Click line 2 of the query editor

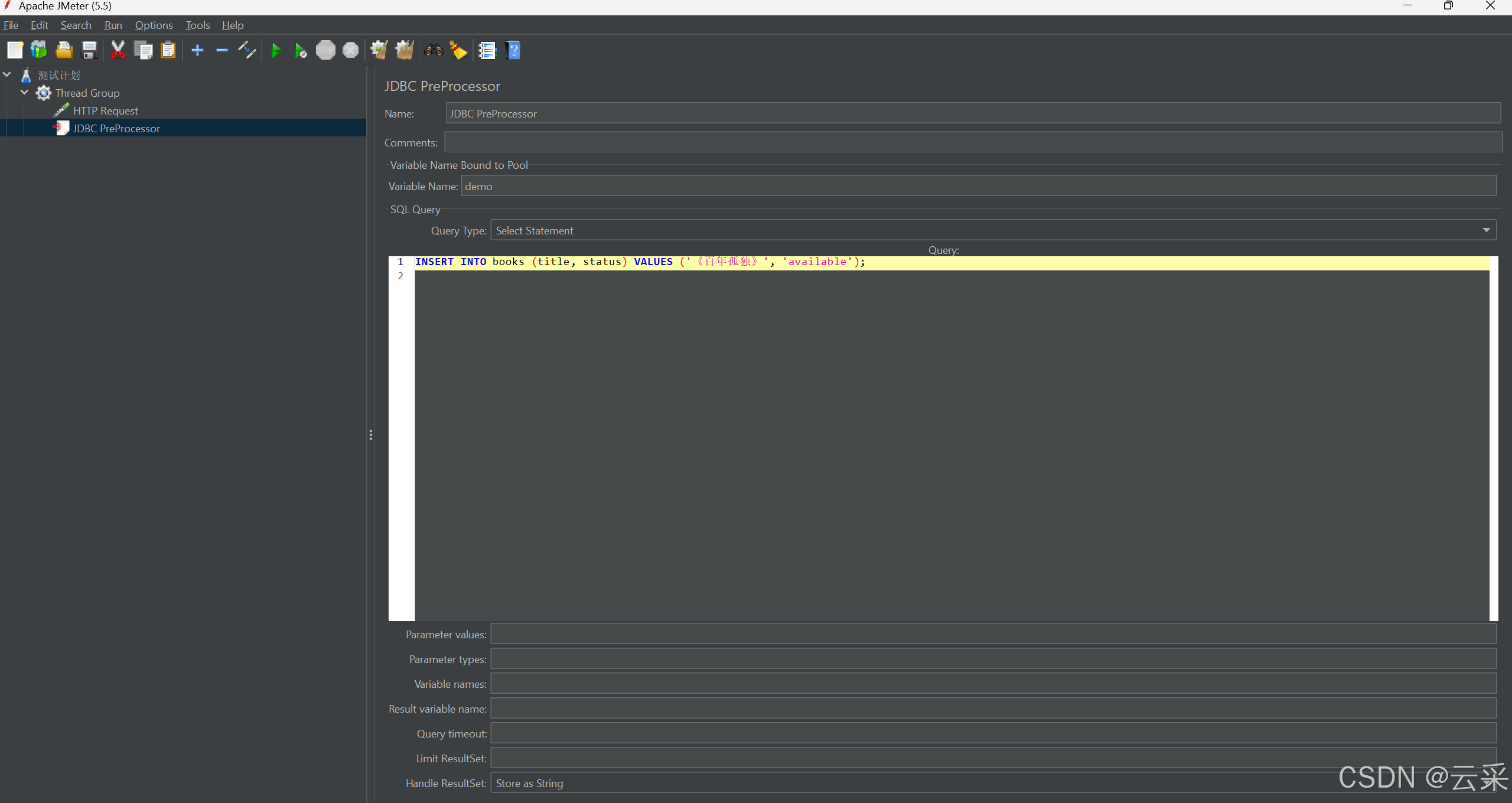pyautogui.click(x=952, y=276)
